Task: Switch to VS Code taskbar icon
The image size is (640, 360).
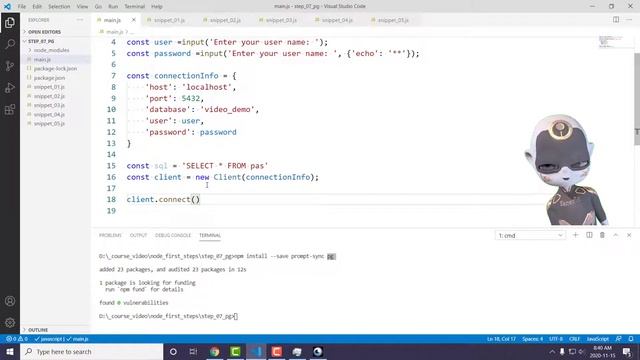Action: (x=256, y=351)
